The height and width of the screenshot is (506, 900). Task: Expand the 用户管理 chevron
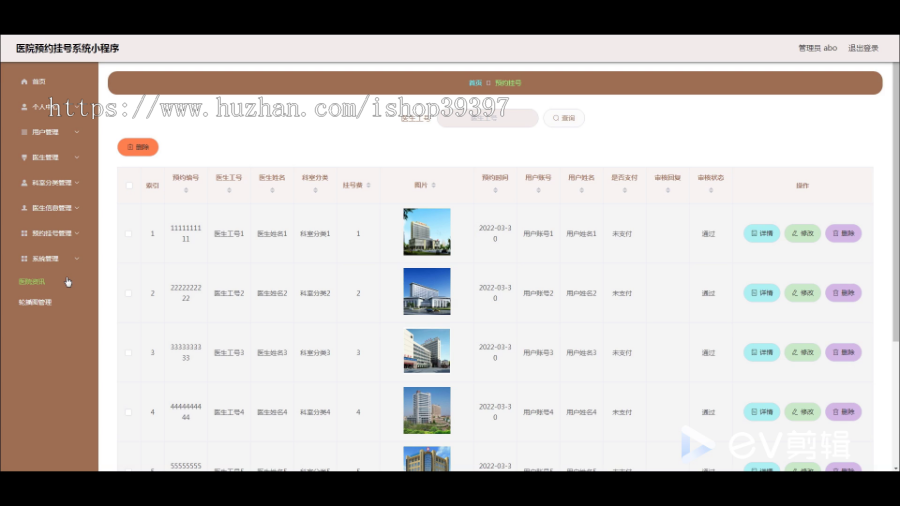[x=77, y=132]
